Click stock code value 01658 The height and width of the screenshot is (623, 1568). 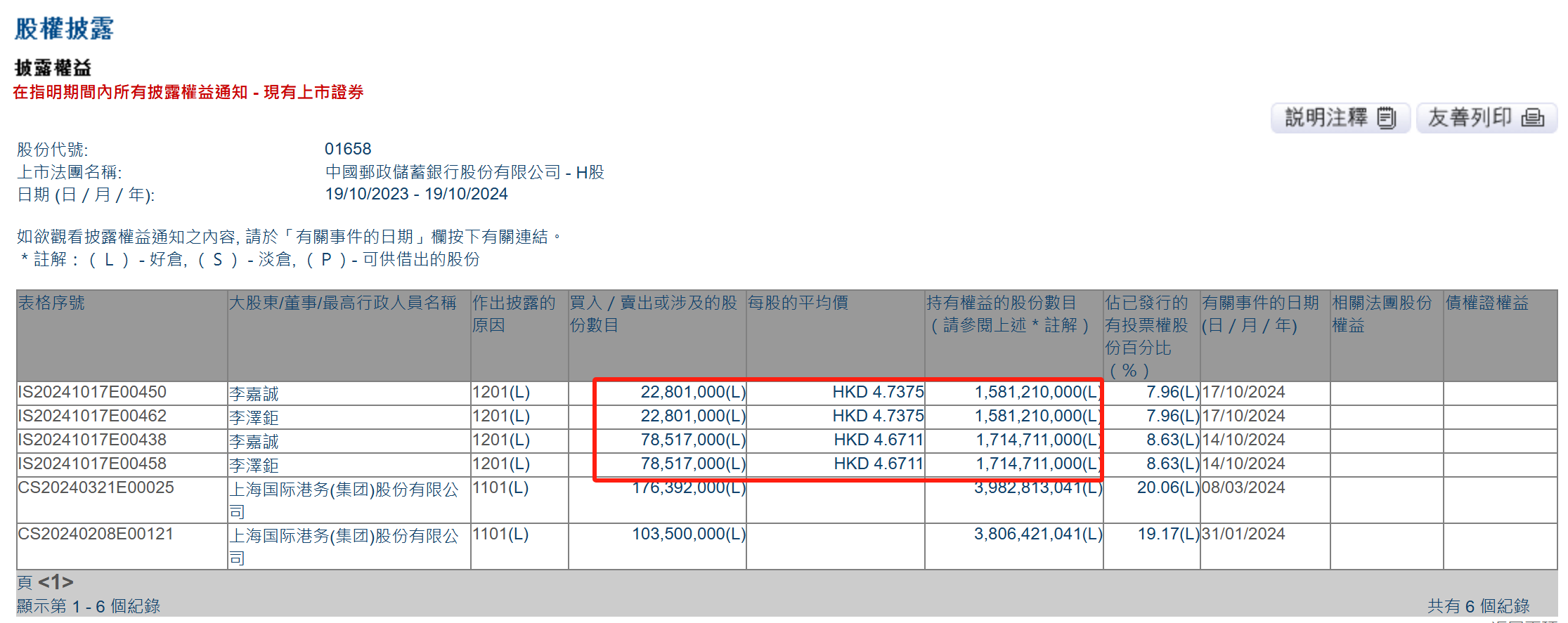[x=348, y=149]
